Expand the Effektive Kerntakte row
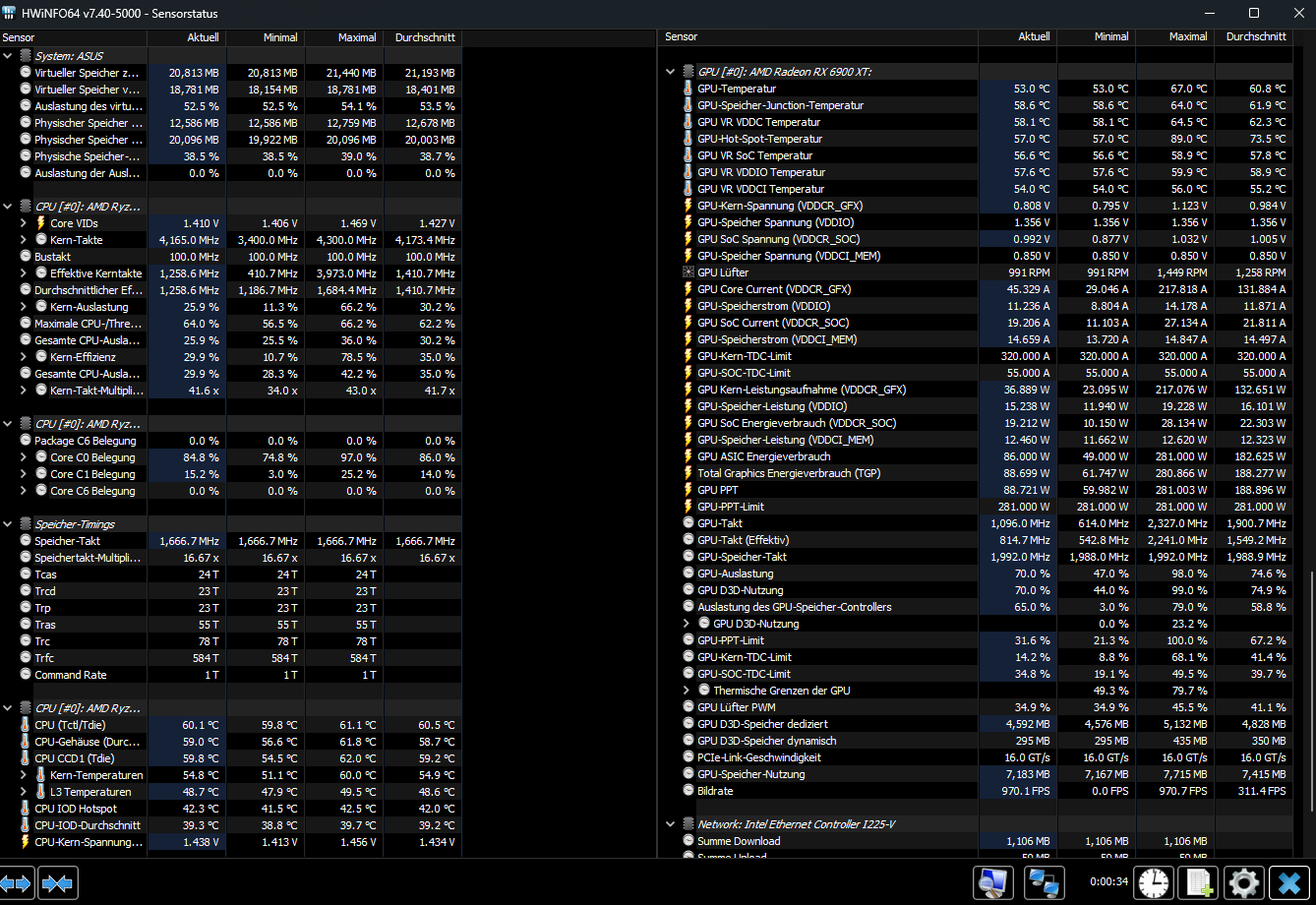Viewport: 1316px width, 905px height. pyautogui.click(x=24, y=273)
